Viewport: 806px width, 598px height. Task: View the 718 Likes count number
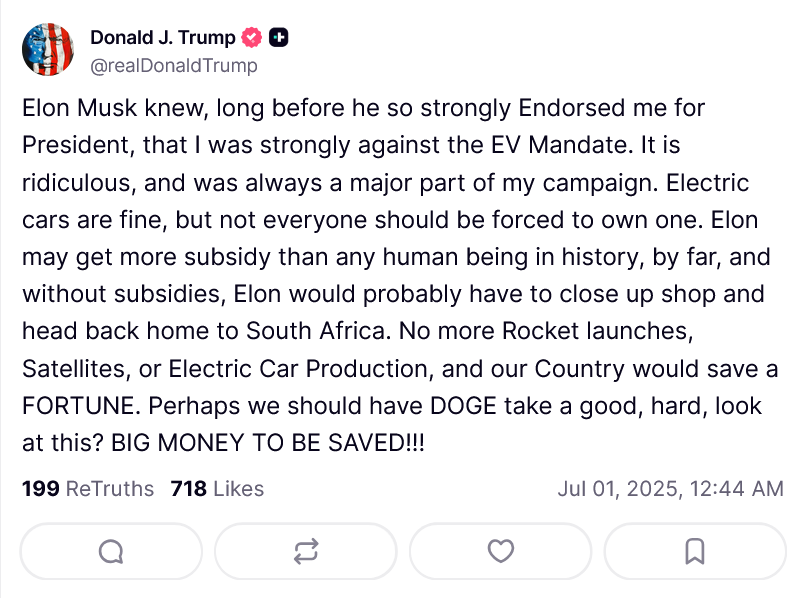click(x=189, y=488)
